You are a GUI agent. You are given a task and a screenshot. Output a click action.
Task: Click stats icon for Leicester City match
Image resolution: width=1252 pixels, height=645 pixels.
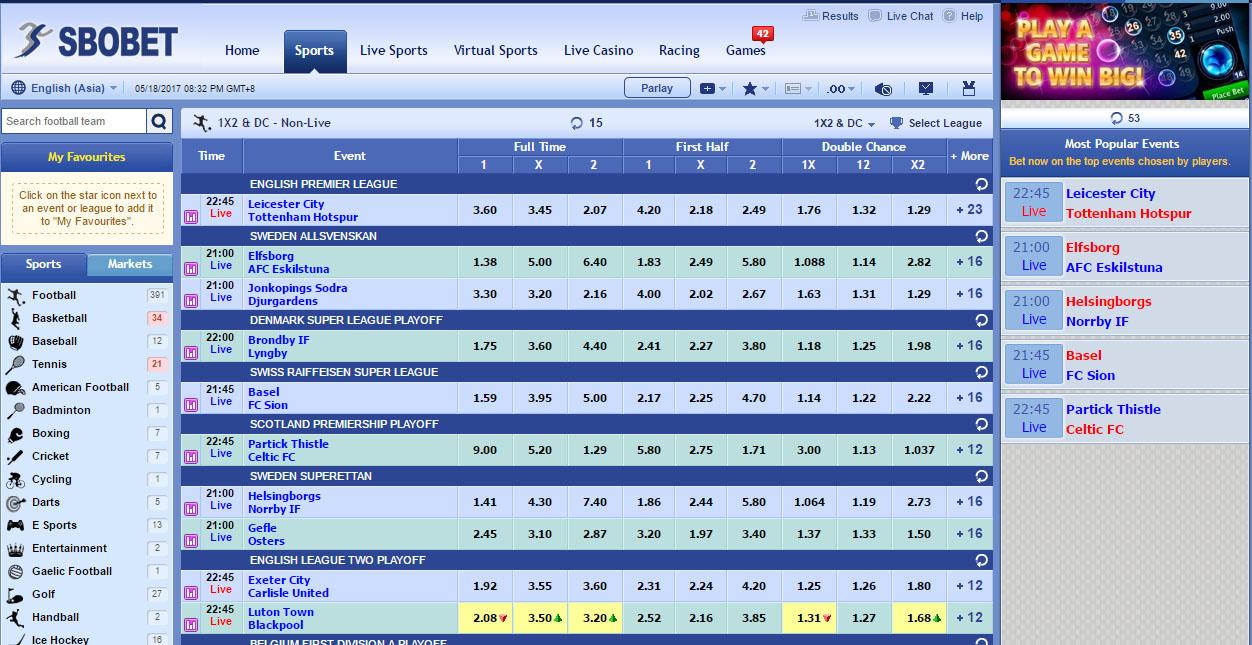[x=191, y=216]
